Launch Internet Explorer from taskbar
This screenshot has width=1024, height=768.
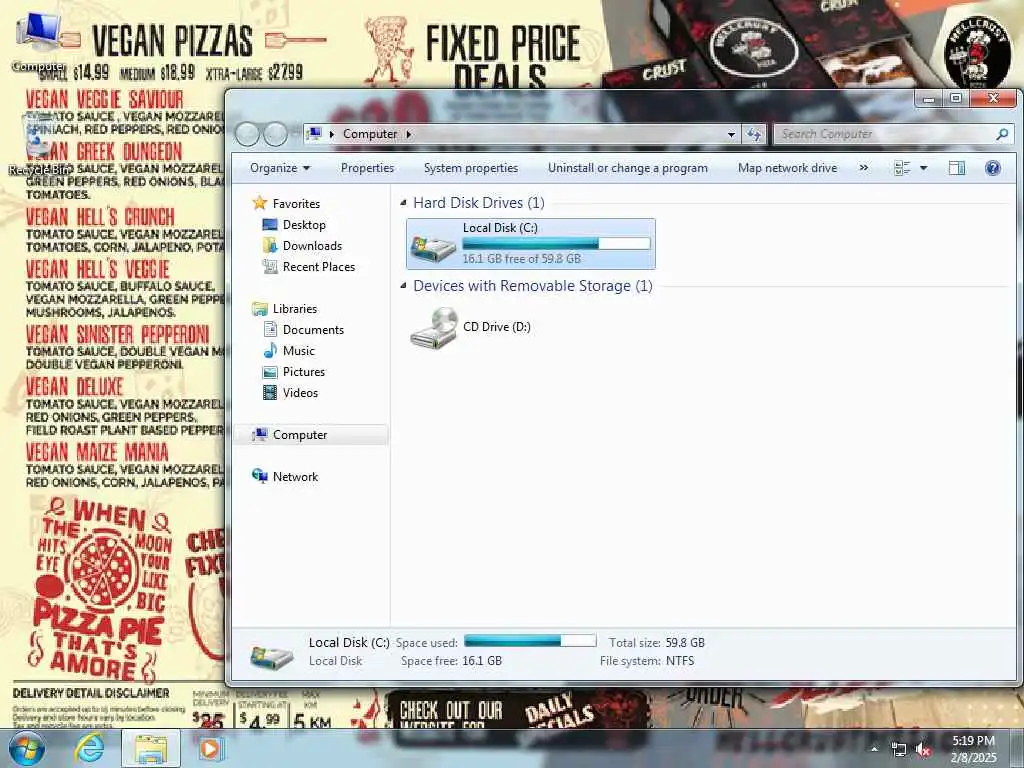pos(89,749)
